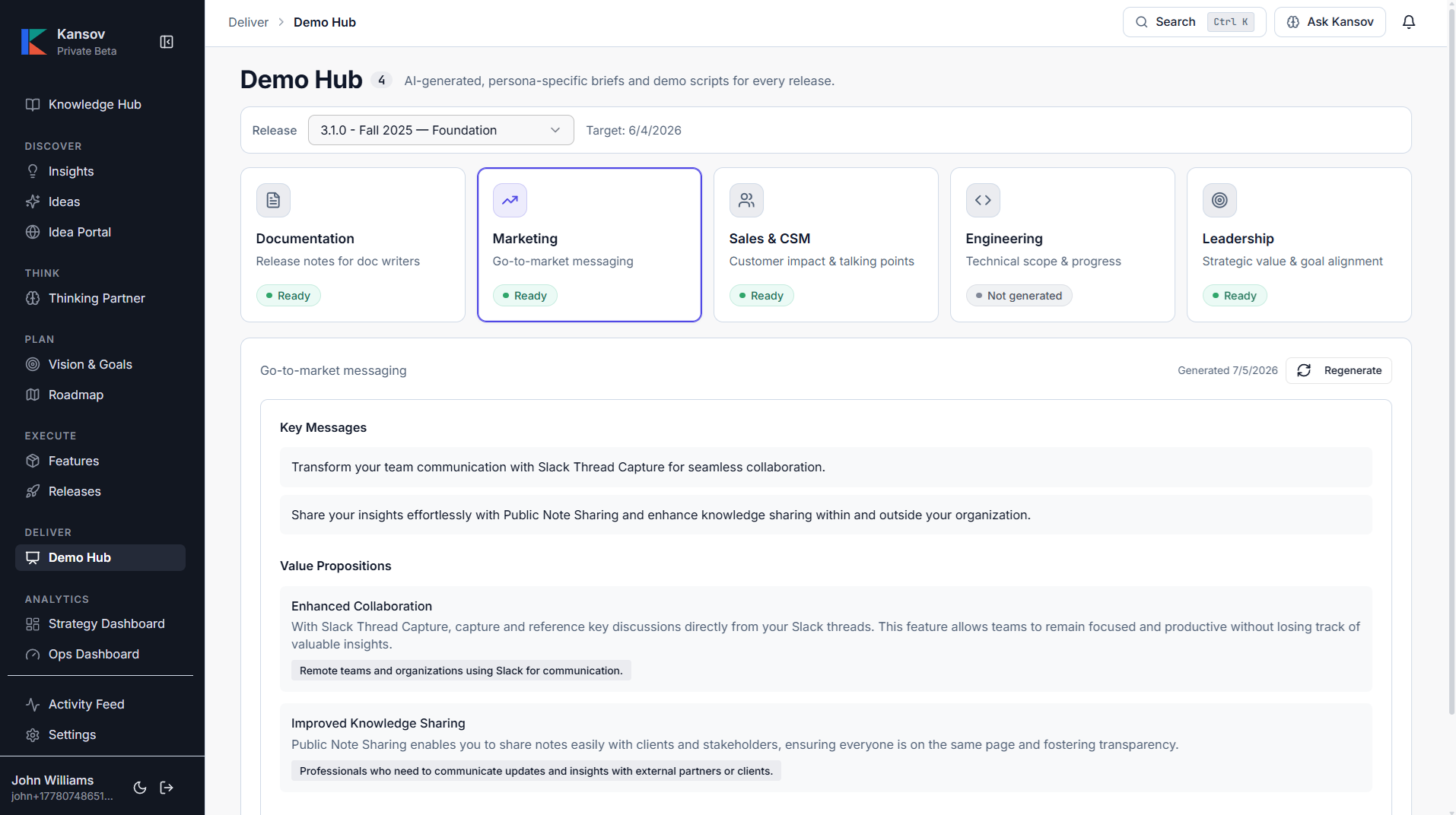Click the Slack Thread Capture key message
Viewport: 1456px width, 815px height.
[825, 467]
